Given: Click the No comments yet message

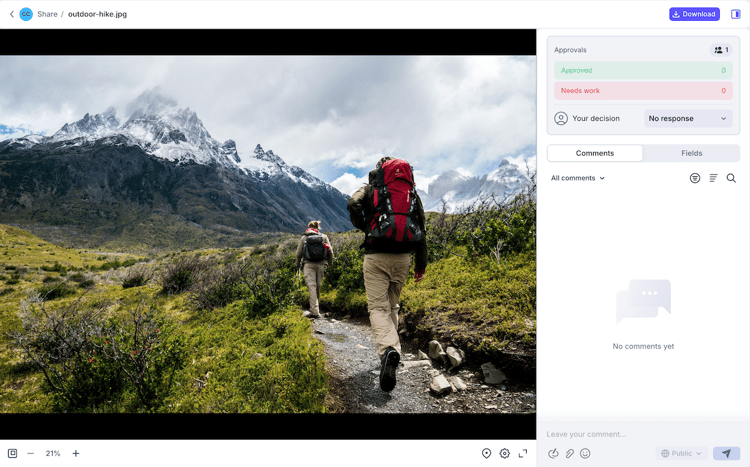Looking at the screenshot, I should coord(643,346).
